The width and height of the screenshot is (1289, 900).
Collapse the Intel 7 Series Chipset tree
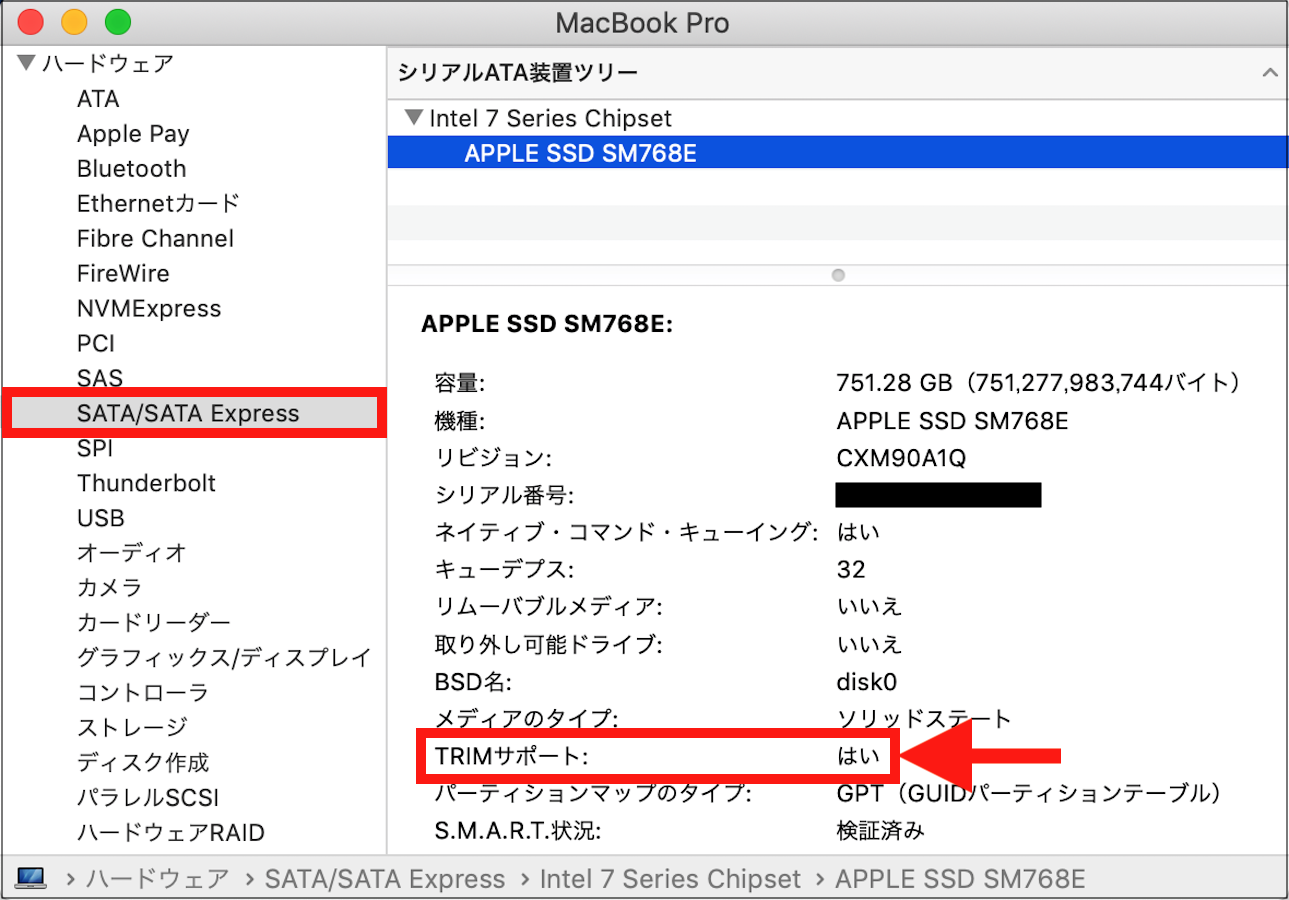(x=414, y=118)
